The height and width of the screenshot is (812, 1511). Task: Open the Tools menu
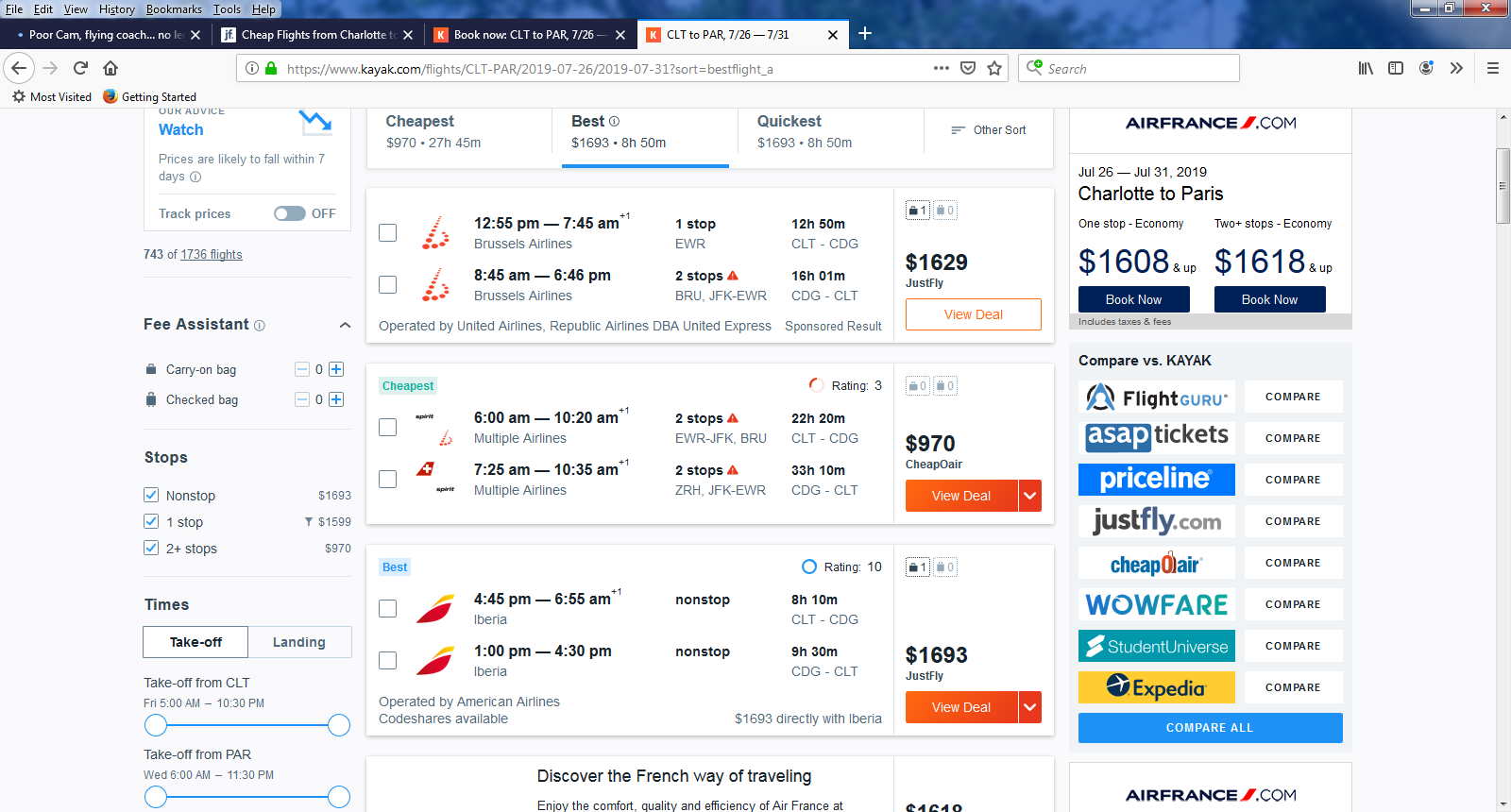227,9
